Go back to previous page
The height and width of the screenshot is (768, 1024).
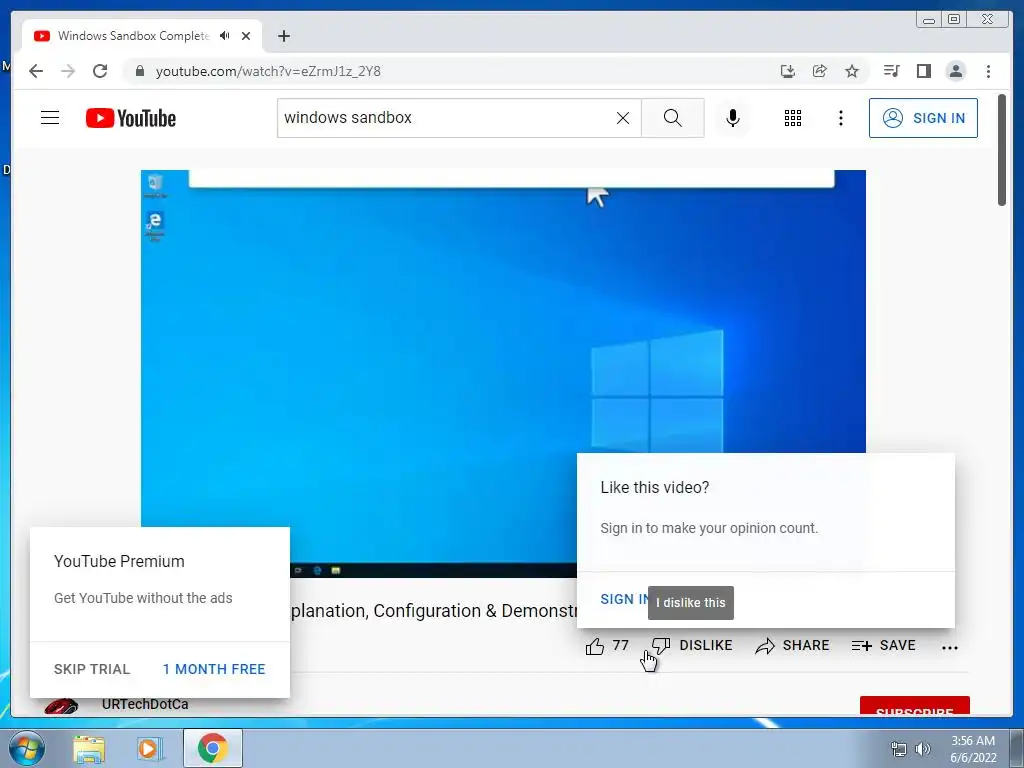click(36, 71)
